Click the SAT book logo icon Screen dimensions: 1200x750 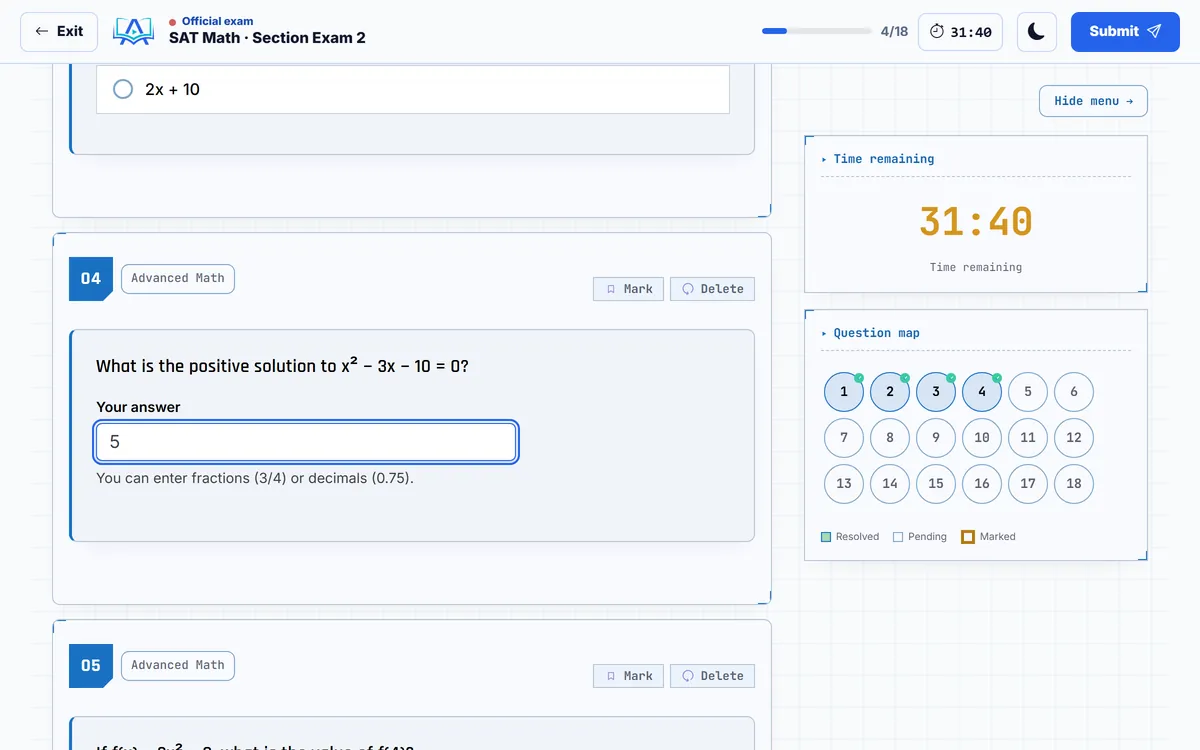click(133, 32)
